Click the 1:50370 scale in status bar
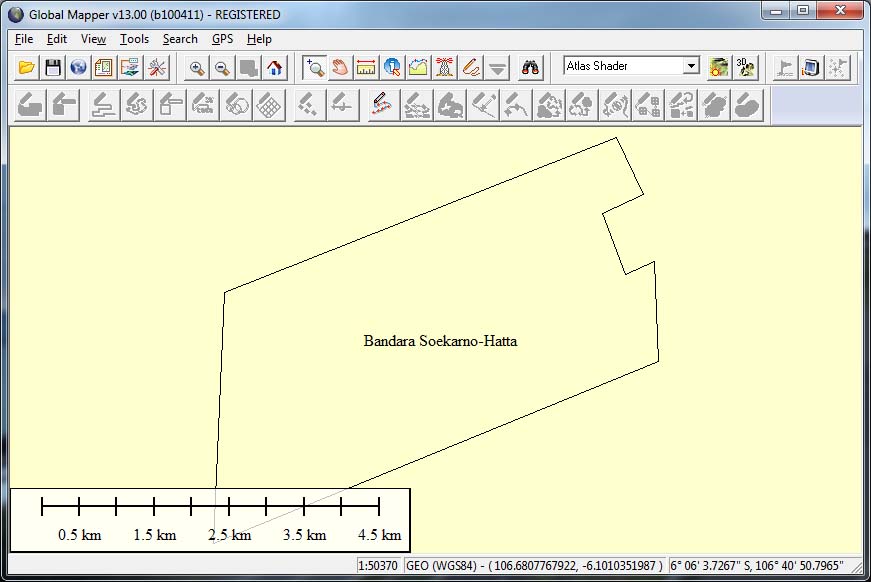Image resolution: width=871 pixels, height=582 pixels. 378,565
